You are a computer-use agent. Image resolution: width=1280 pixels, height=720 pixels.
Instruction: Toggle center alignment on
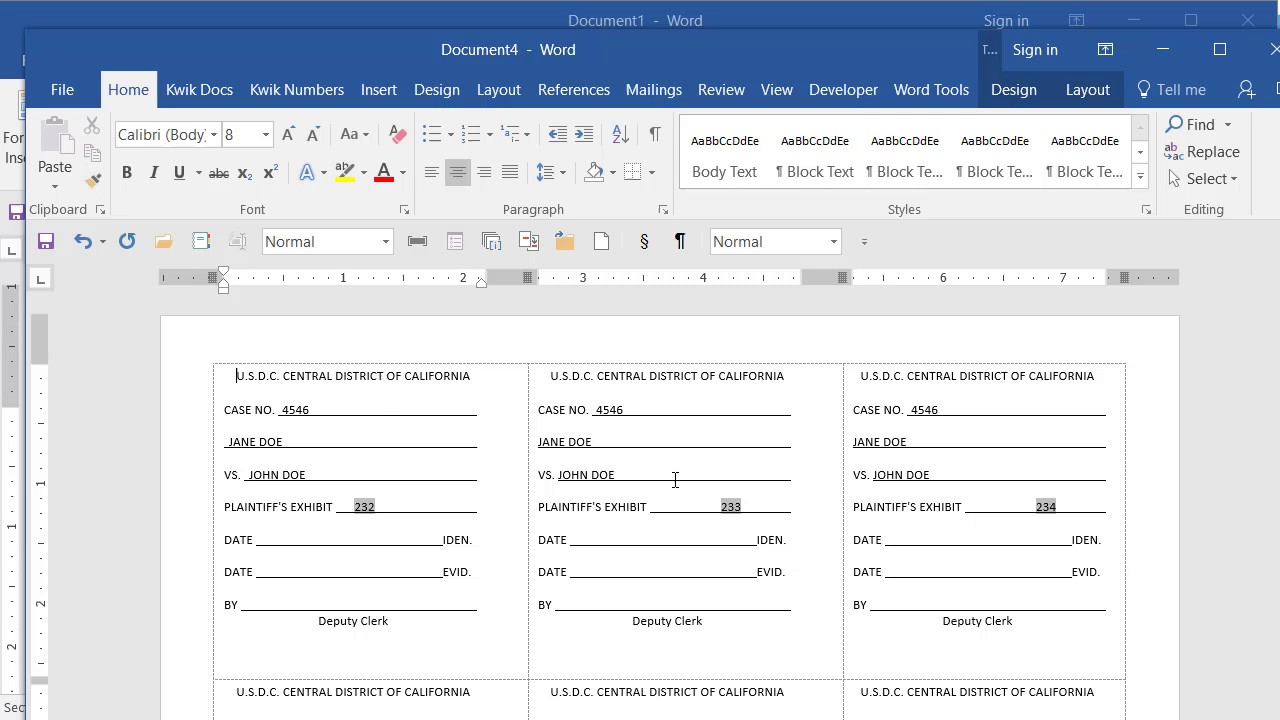pos(457,173)
